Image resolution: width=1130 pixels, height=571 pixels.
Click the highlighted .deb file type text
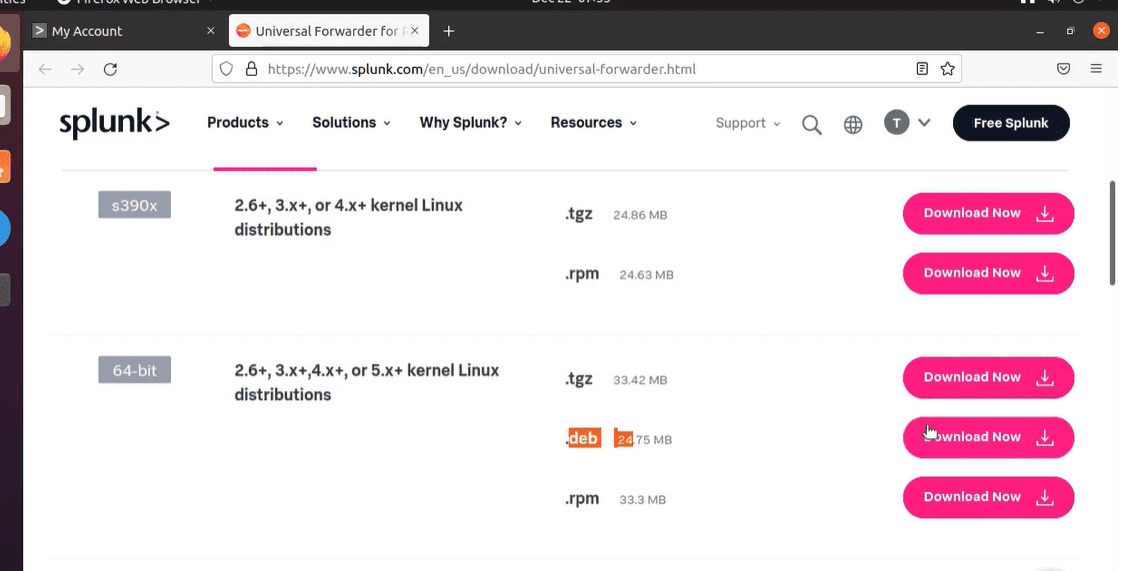coord(583,438)
